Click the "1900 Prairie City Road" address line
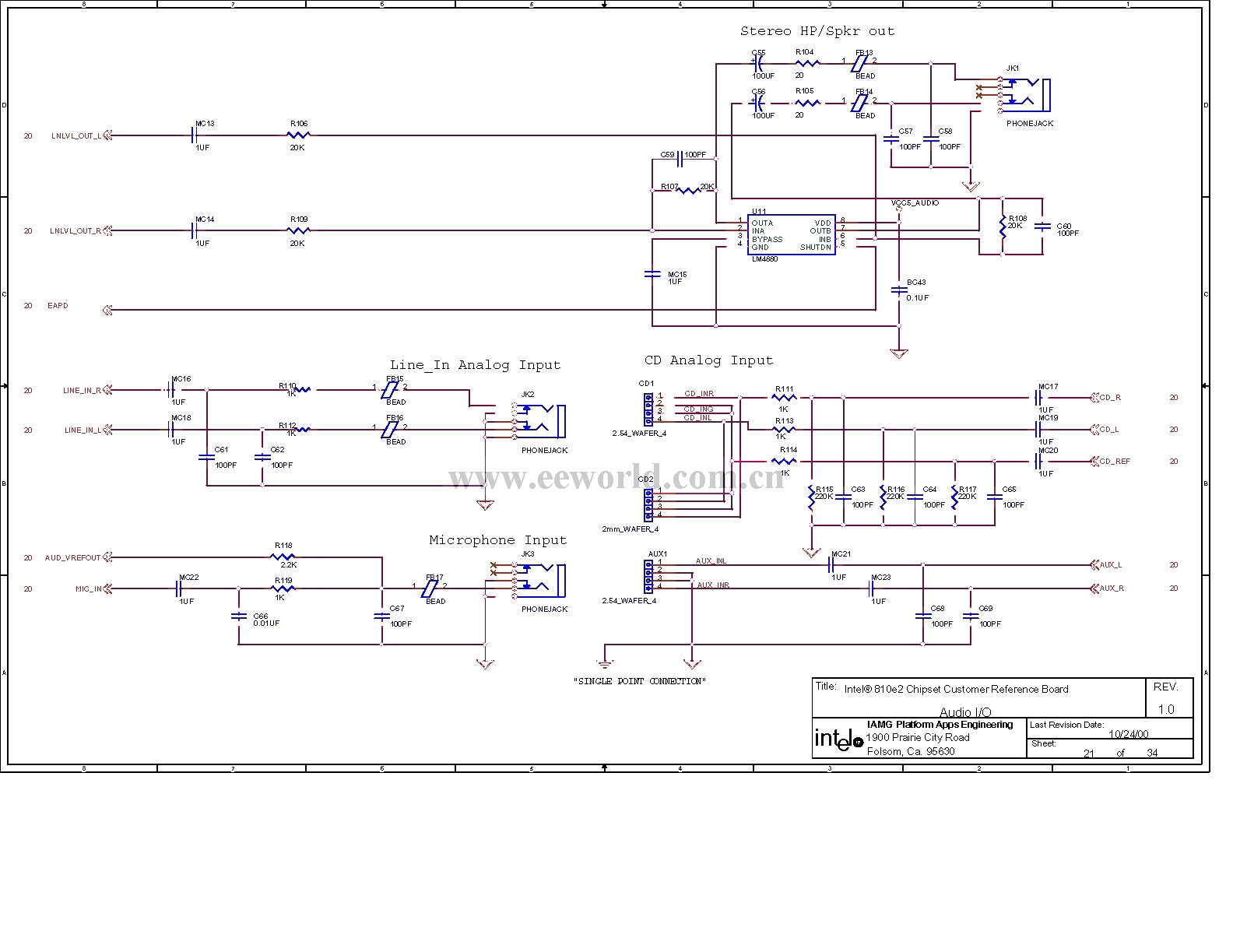Image resolution: width=1233 pixels, height=952 pixels. (x=919, y=737)
